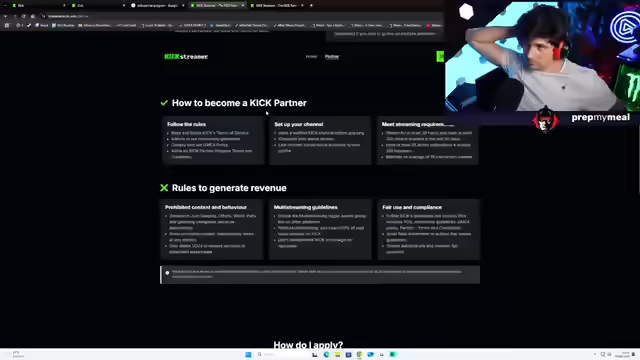Viewport: 640px width, 360px height.
Task: Select the "Follow the rules" card title
Action: 187,124
